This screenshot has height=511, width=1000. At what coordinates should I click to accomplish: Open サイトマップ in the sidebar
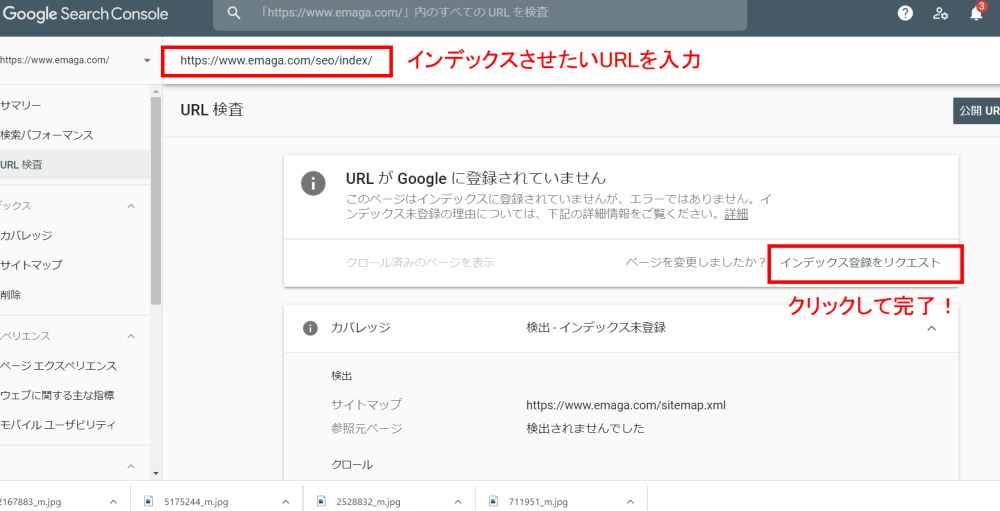[x=32, y=265]
